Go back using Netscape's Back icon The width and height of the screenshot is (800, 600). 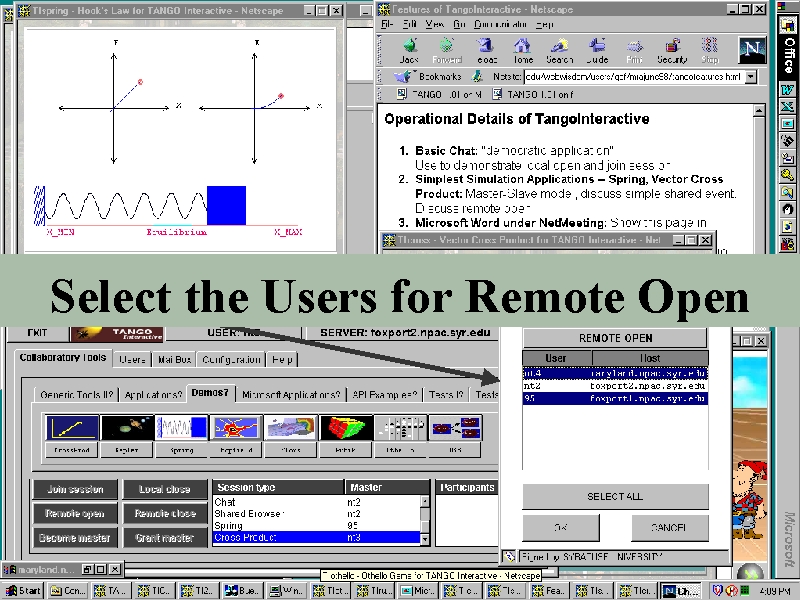(x=409, y=51)
